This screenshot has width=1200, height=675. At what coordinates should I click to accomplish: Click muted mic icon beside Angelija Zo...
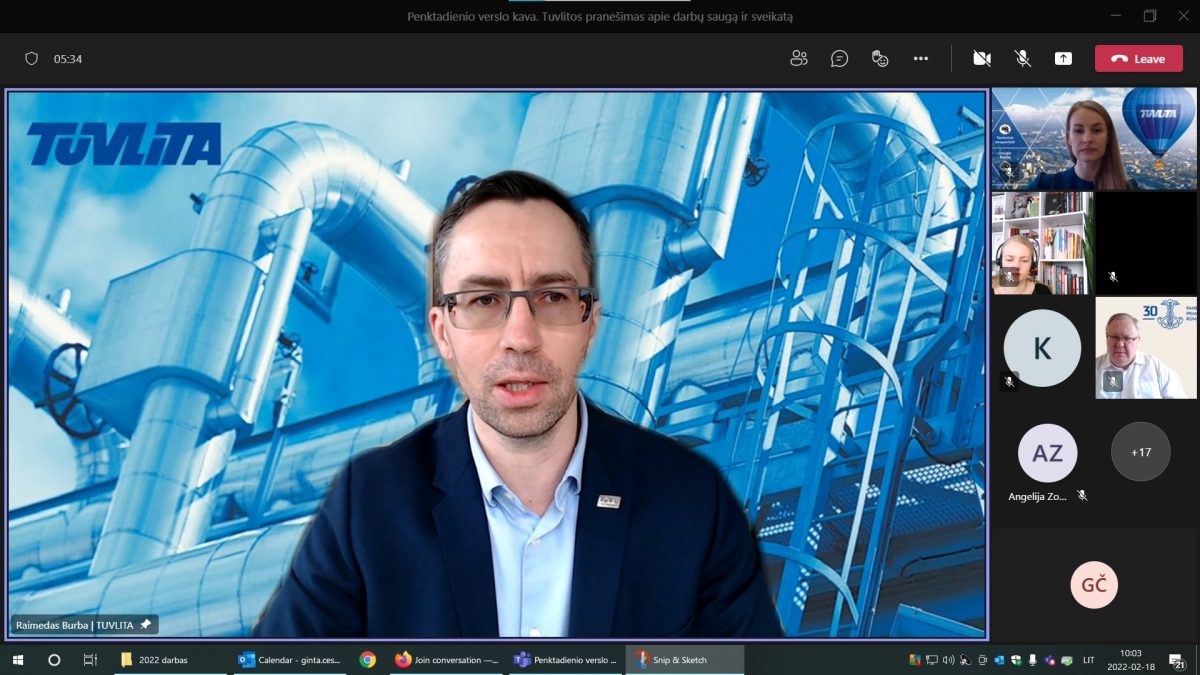click(x=1082, y=496)
